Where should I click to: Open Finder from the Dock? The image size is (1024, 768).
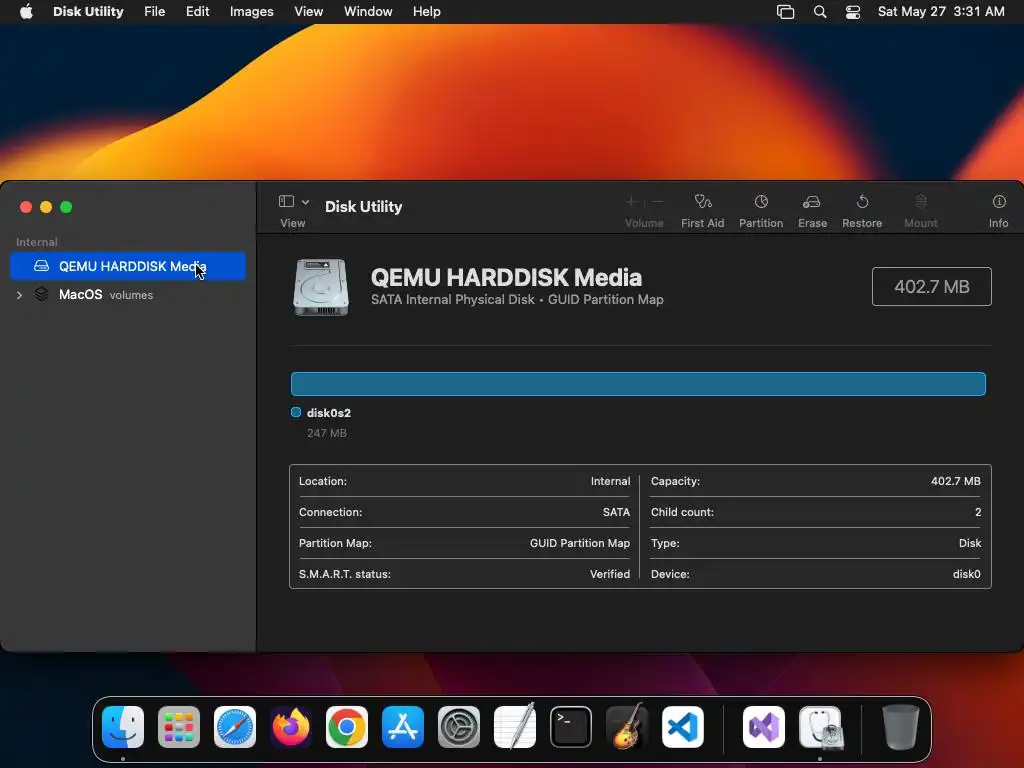coord(123,727)
